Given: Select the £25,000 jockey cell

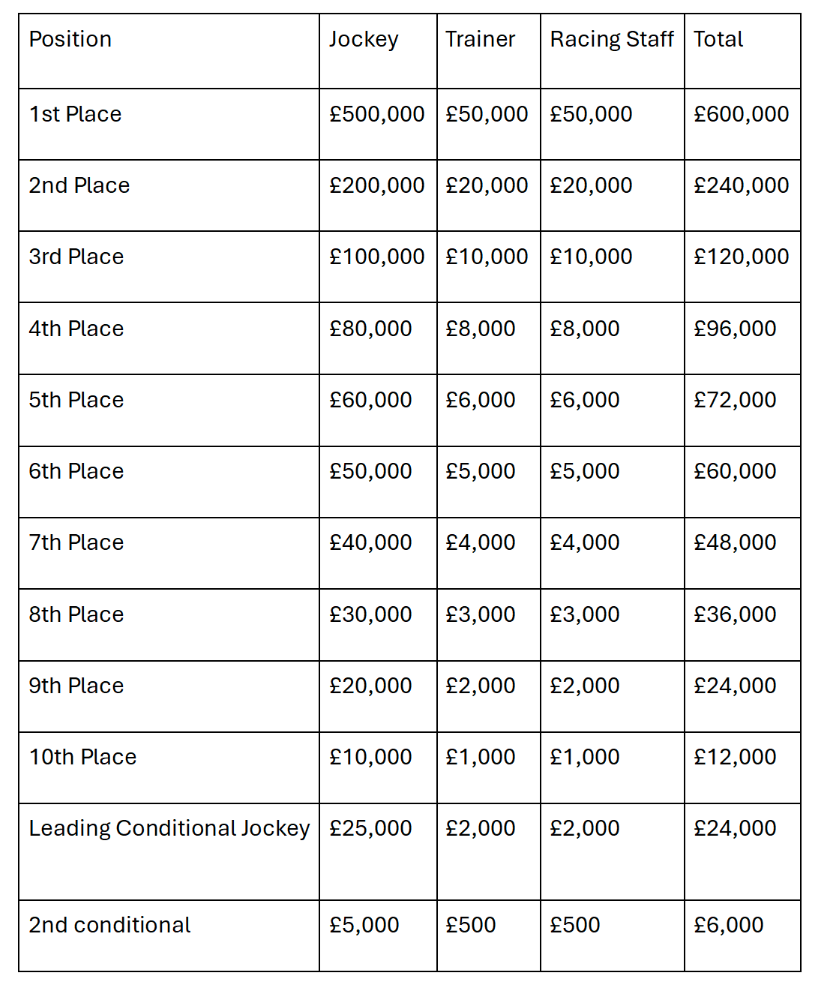Looking at the screenshot, I should pos(378,852).
